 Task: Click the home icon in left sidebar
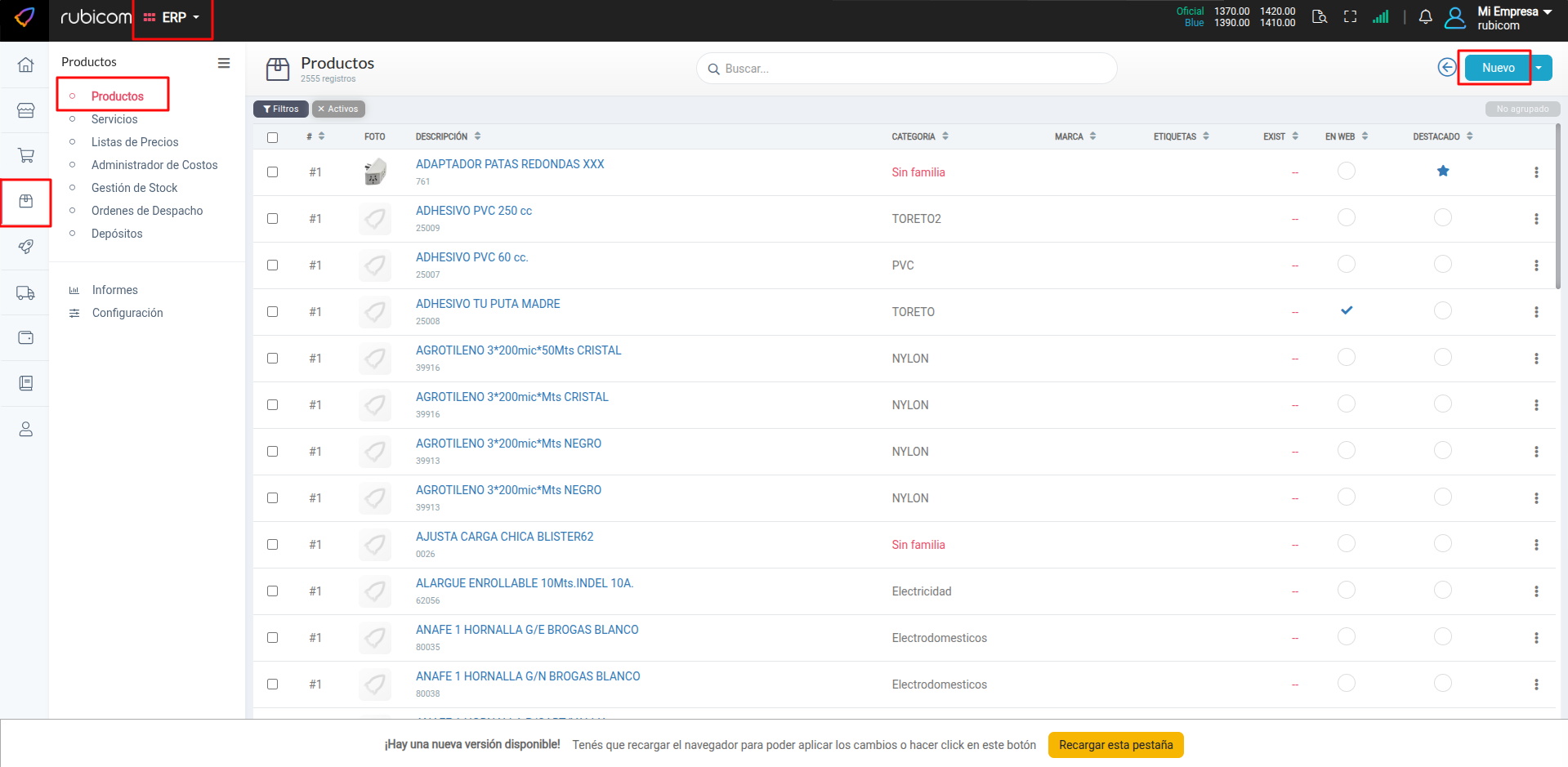[25, 65]
